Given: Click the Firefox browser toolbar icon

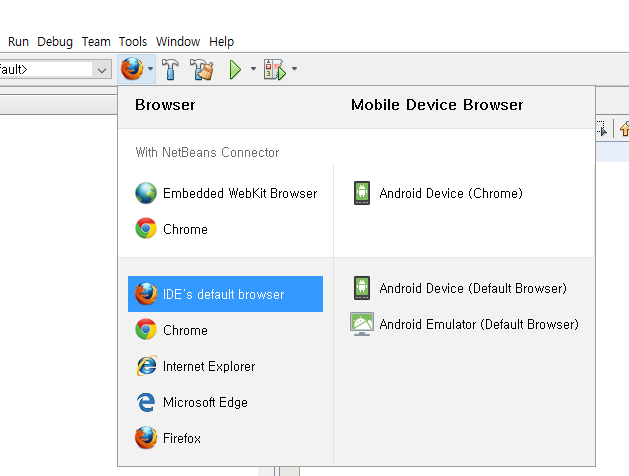Looking at the screenshot, I should 132,69.
